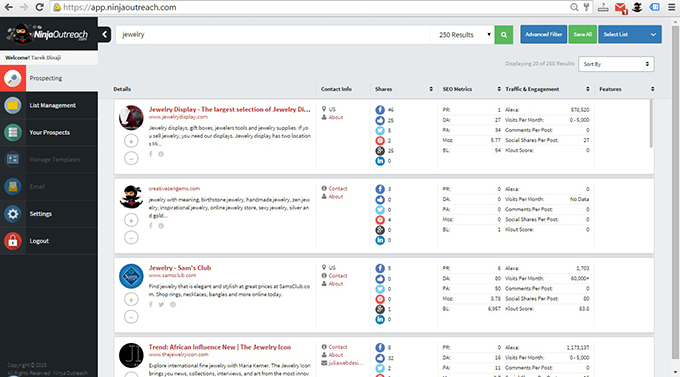Open the Email section
Image resolution: width=680 pixels, height=377 pixels.
49,187
